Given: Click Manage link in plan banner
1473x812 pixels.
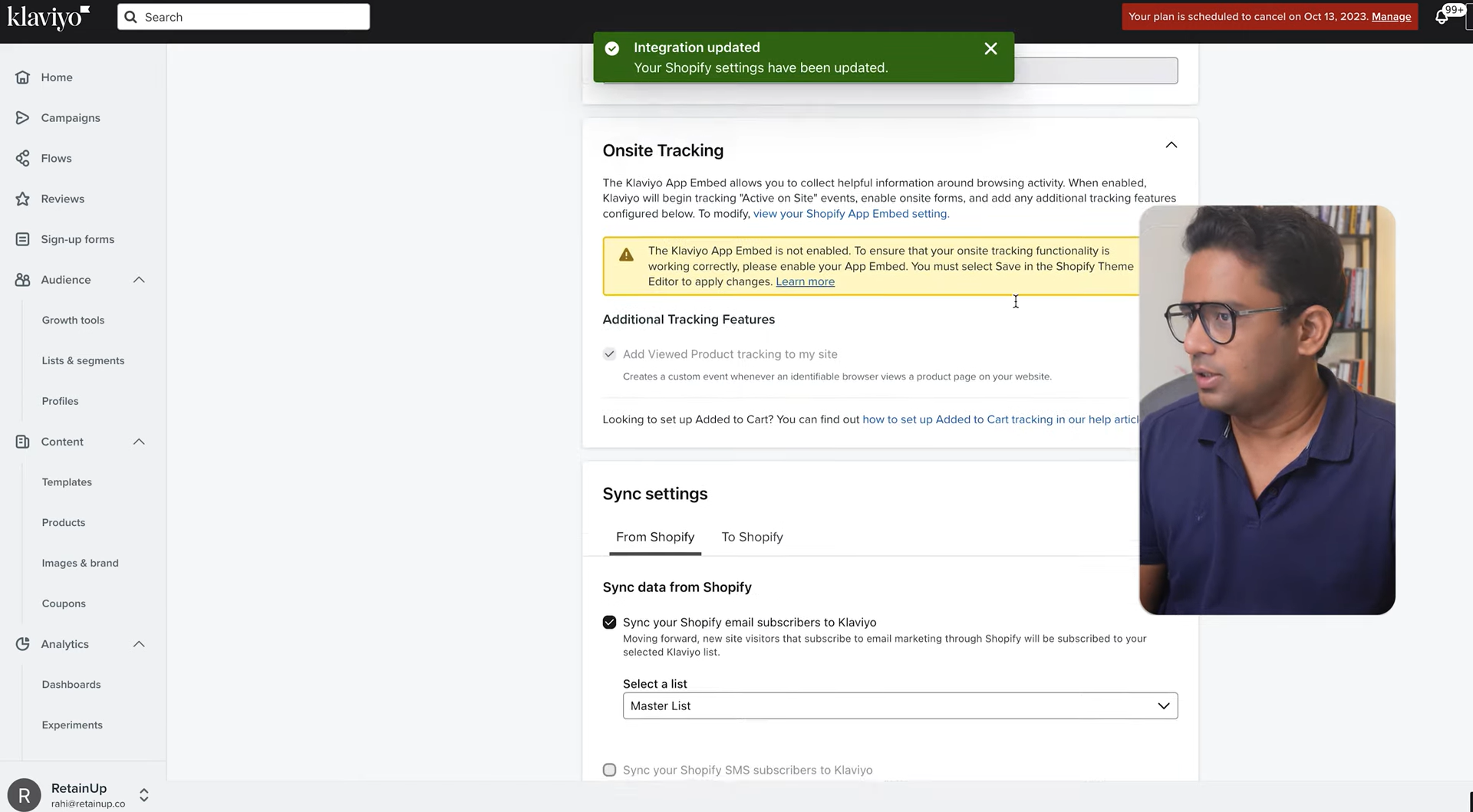Looking at the screenshot, I should click(x=1391, y=17).
